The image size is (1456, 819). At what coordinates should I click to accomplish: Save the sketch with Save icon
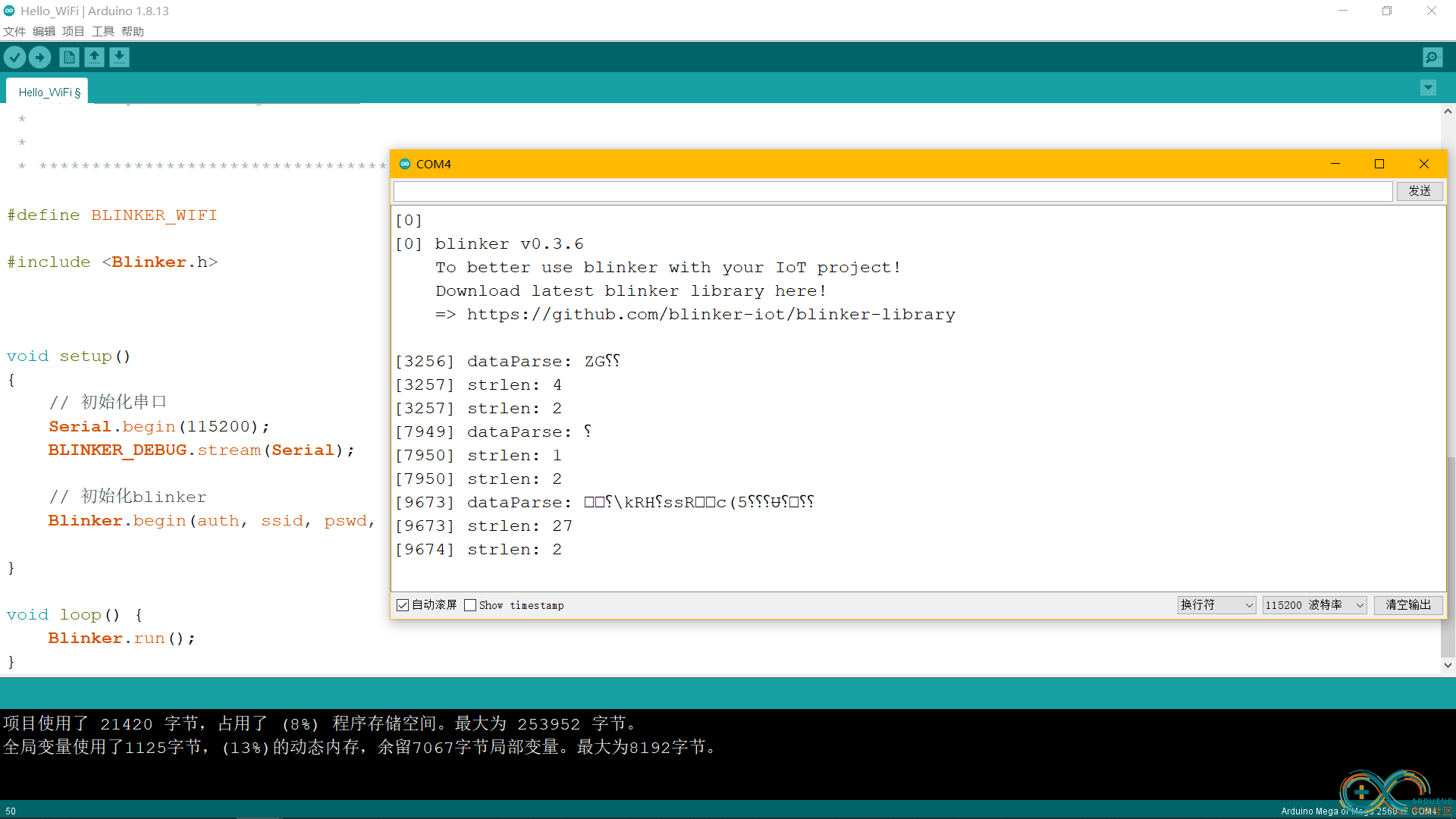(x=119, y=57)
